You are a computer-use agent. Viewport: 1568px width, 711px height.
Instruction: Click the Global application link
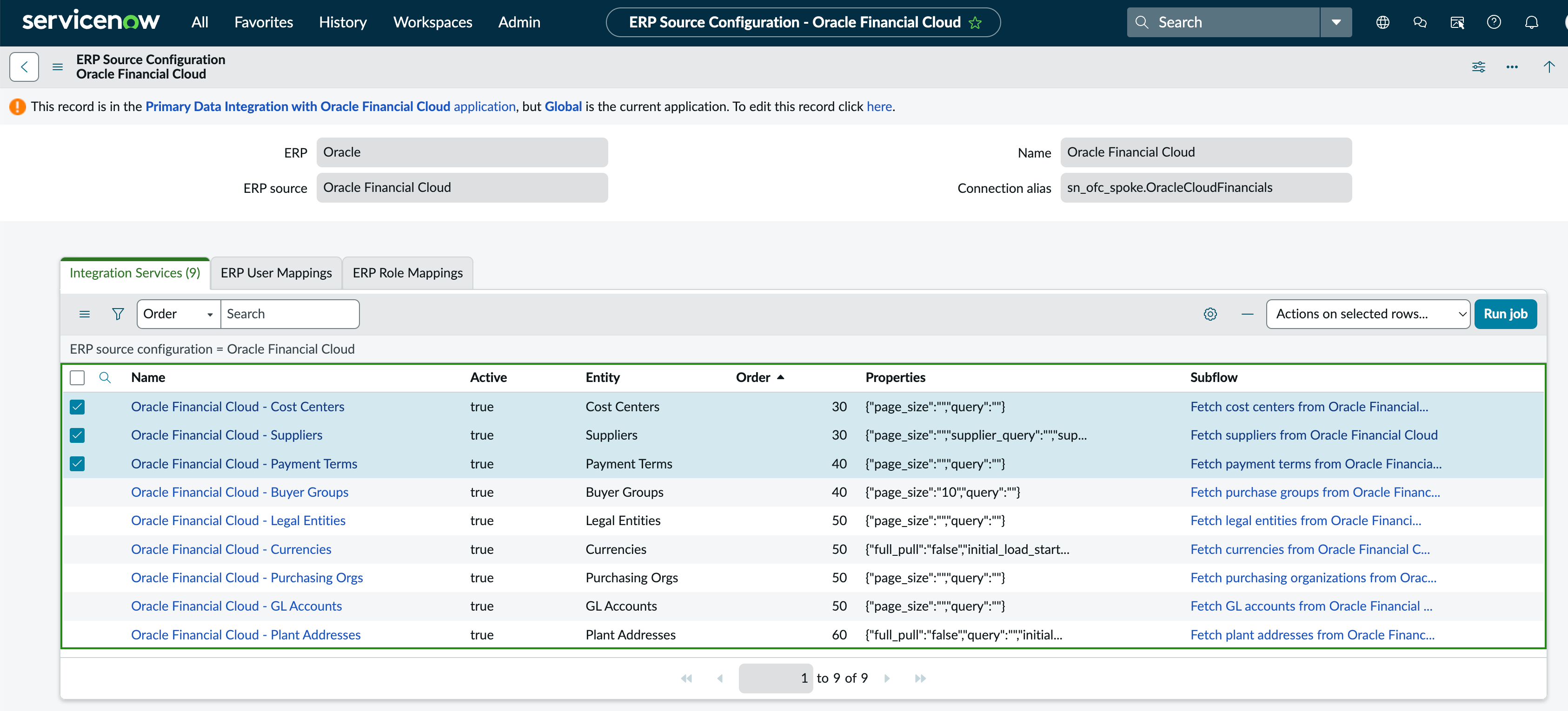(x=563, y=106)
